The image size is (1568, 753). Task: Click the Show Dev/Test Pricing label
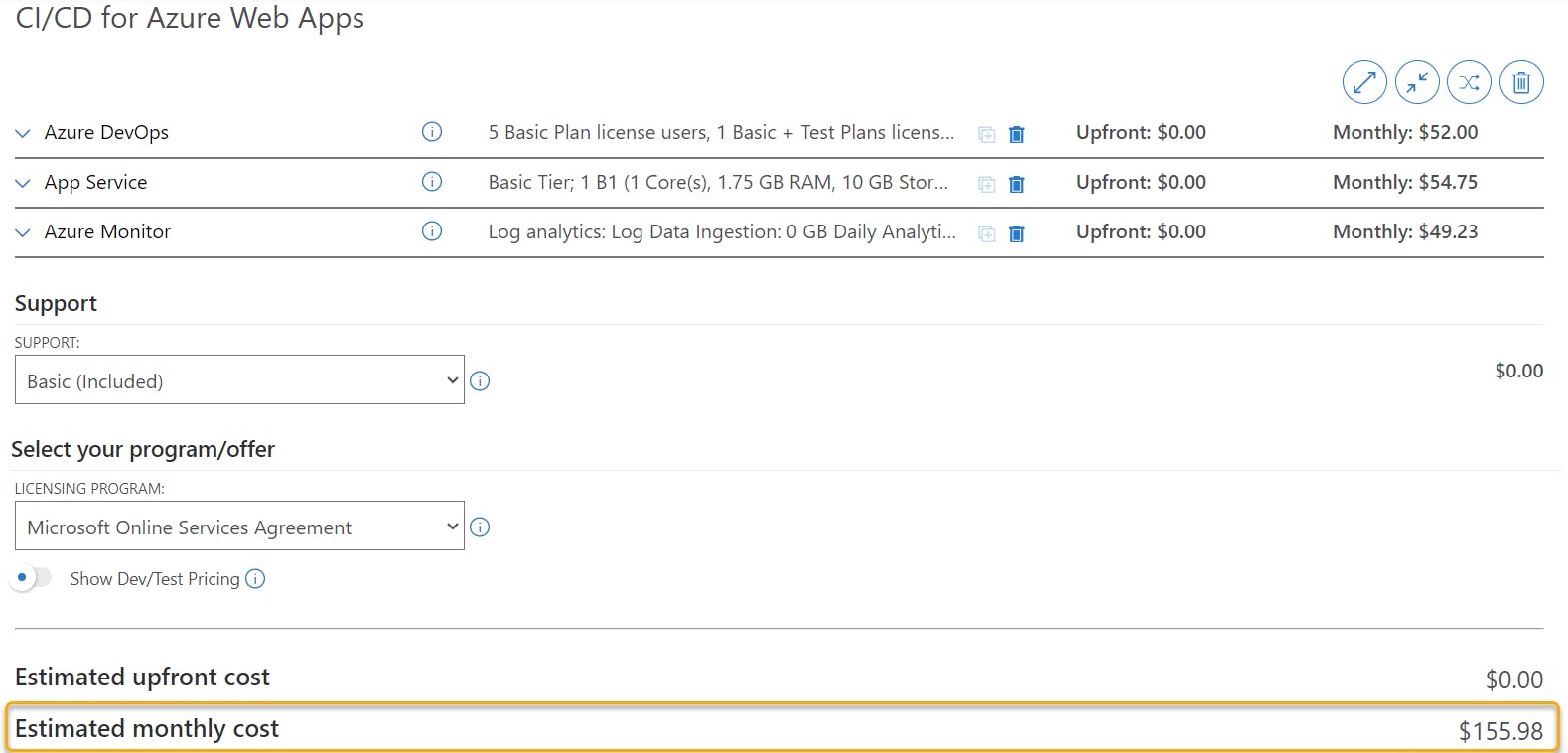(155, 579)
